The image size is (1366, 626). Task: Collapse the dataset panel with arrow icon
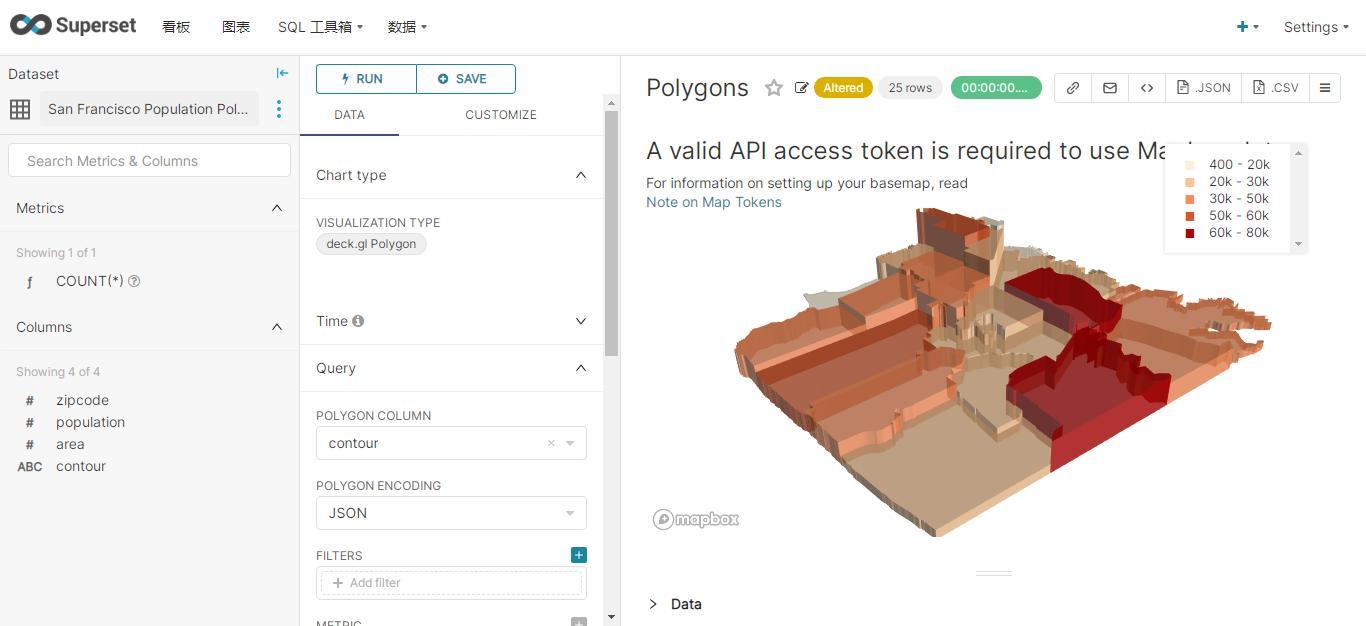(282, 73)
